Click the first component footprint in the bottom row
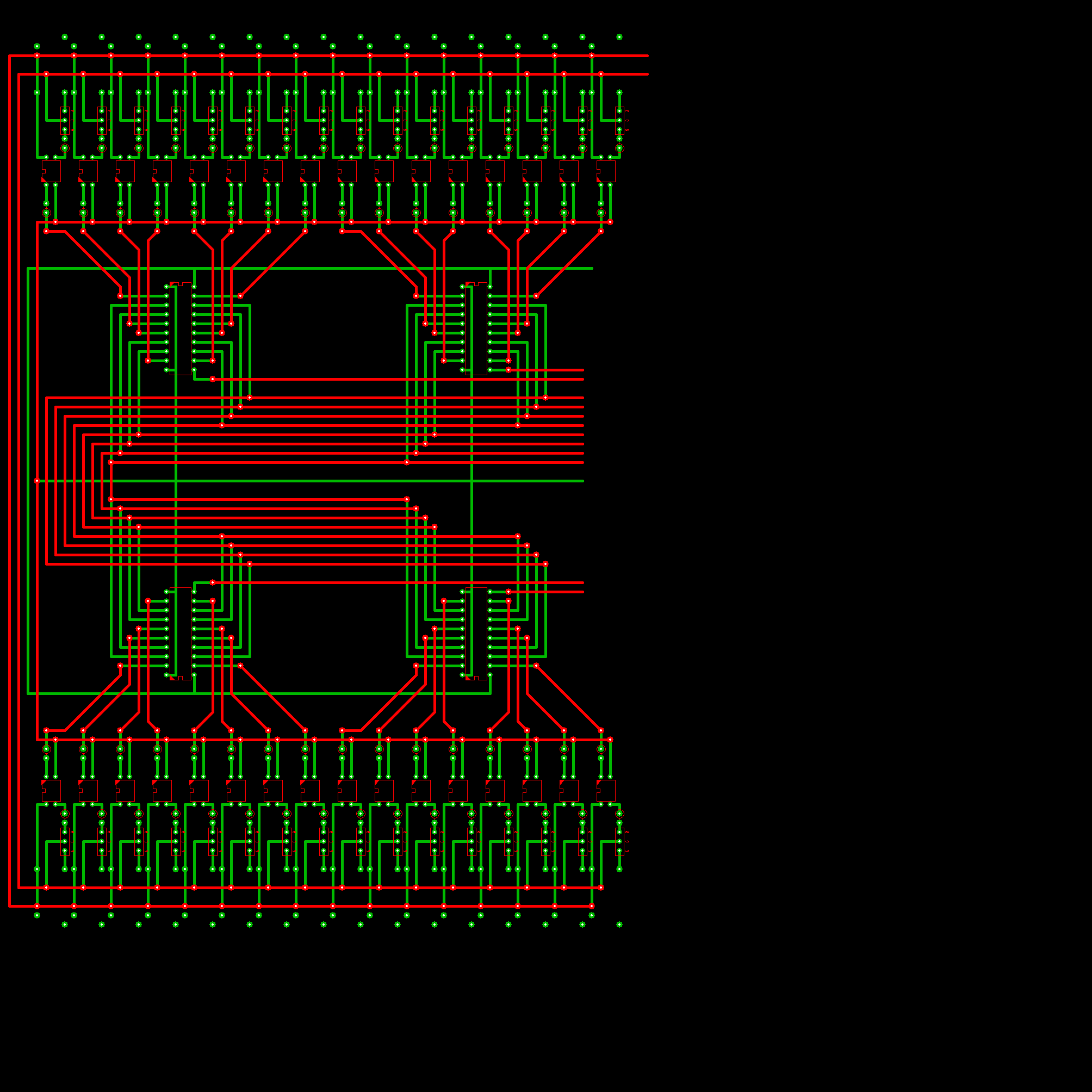Screen dimensions: 1092x1092 tap(52, 790)
